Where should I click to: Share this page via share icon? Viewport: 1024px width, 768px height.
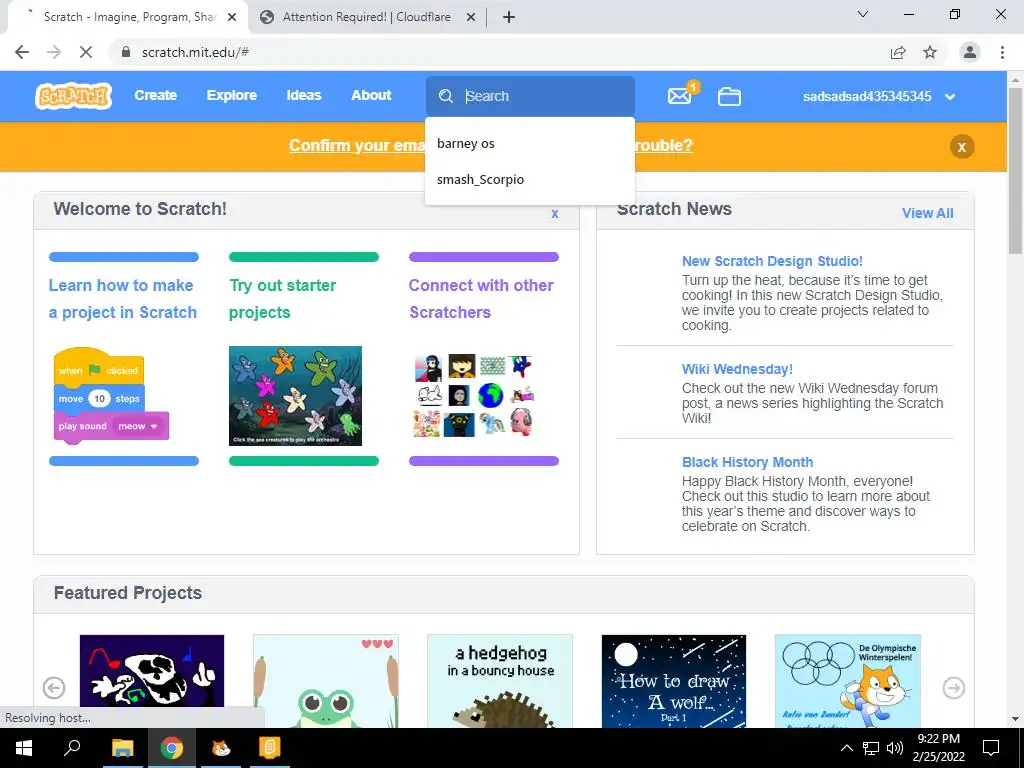tap(898, 52)
